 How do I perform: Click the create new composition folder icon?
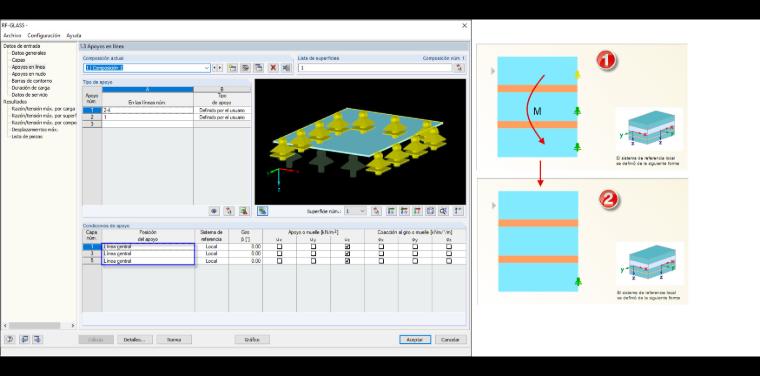pos(233,68)
